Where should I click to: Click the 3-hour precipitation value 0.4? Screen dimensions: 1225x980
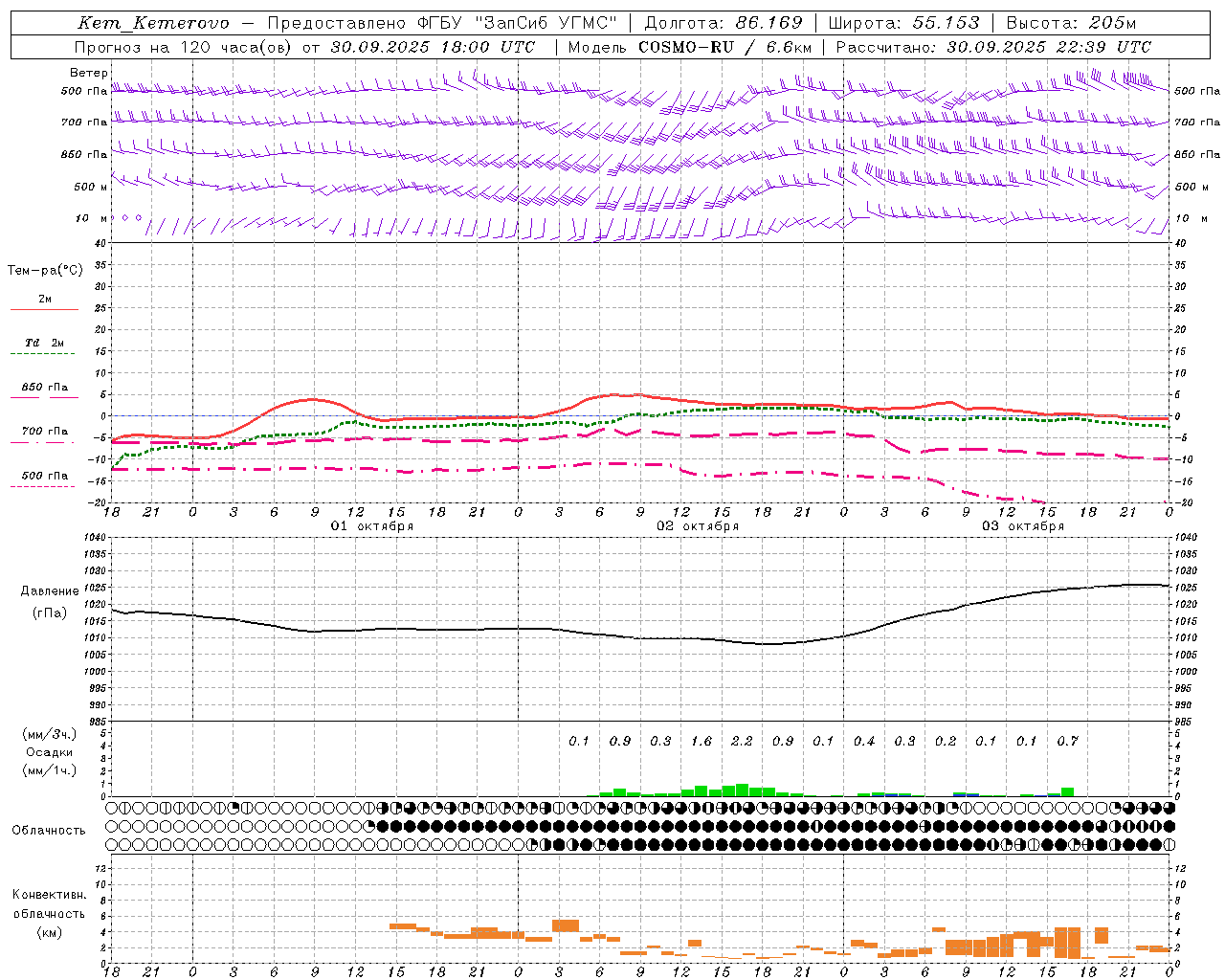click(x=864, y=741)
